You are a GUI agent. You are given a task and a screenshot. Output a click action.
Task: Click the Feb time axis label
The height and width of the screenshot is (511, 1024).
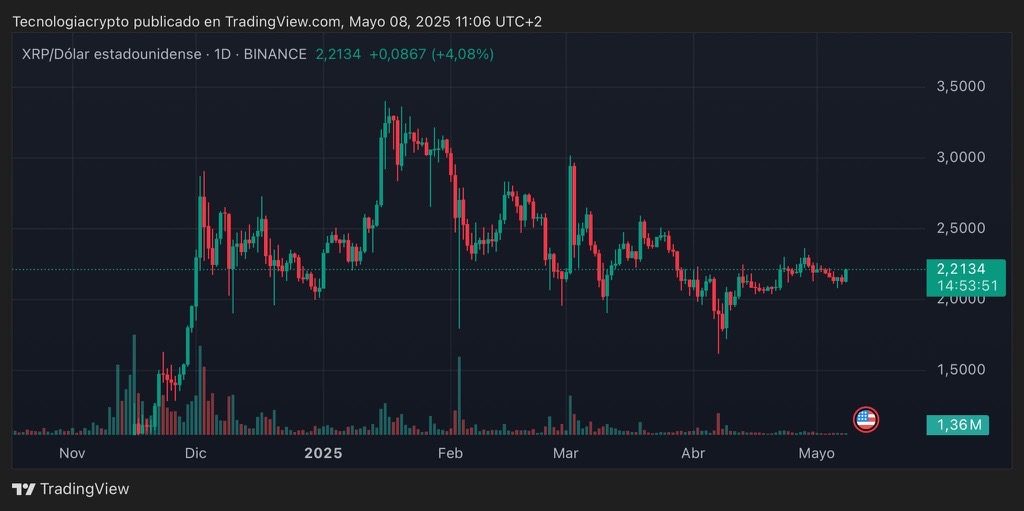450,454
